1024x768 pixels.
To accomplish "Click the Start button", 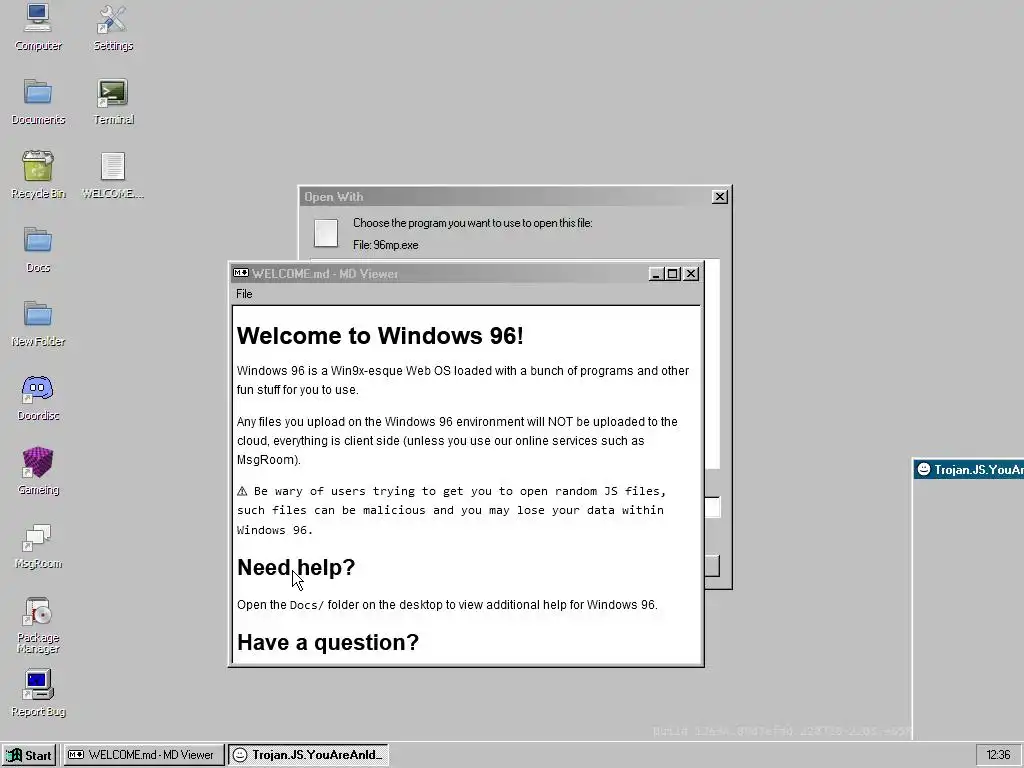I will (29, 755).
